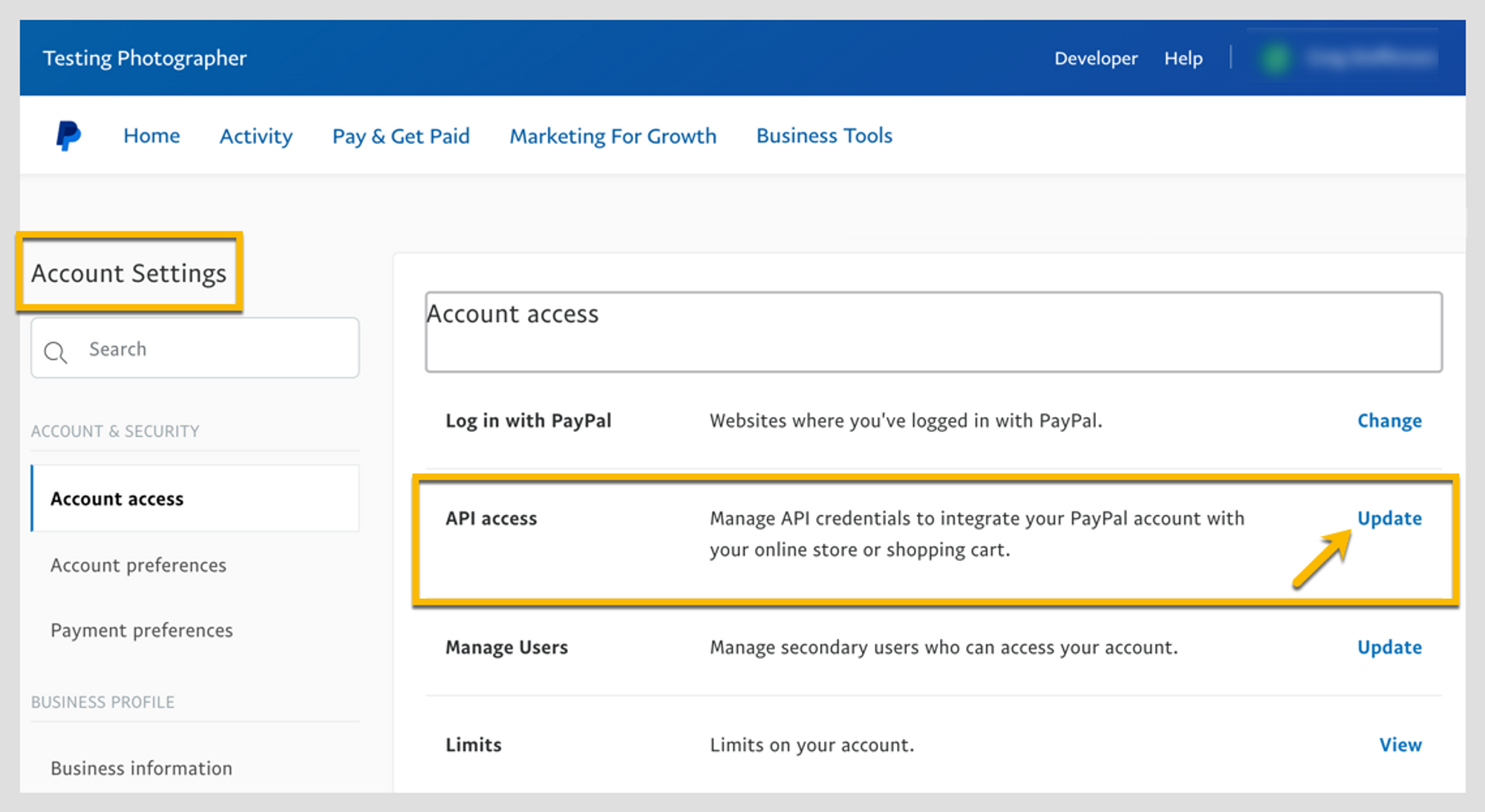1485x812 pixels.
Task: Click the Limits row label
Action: coord(474,744)
